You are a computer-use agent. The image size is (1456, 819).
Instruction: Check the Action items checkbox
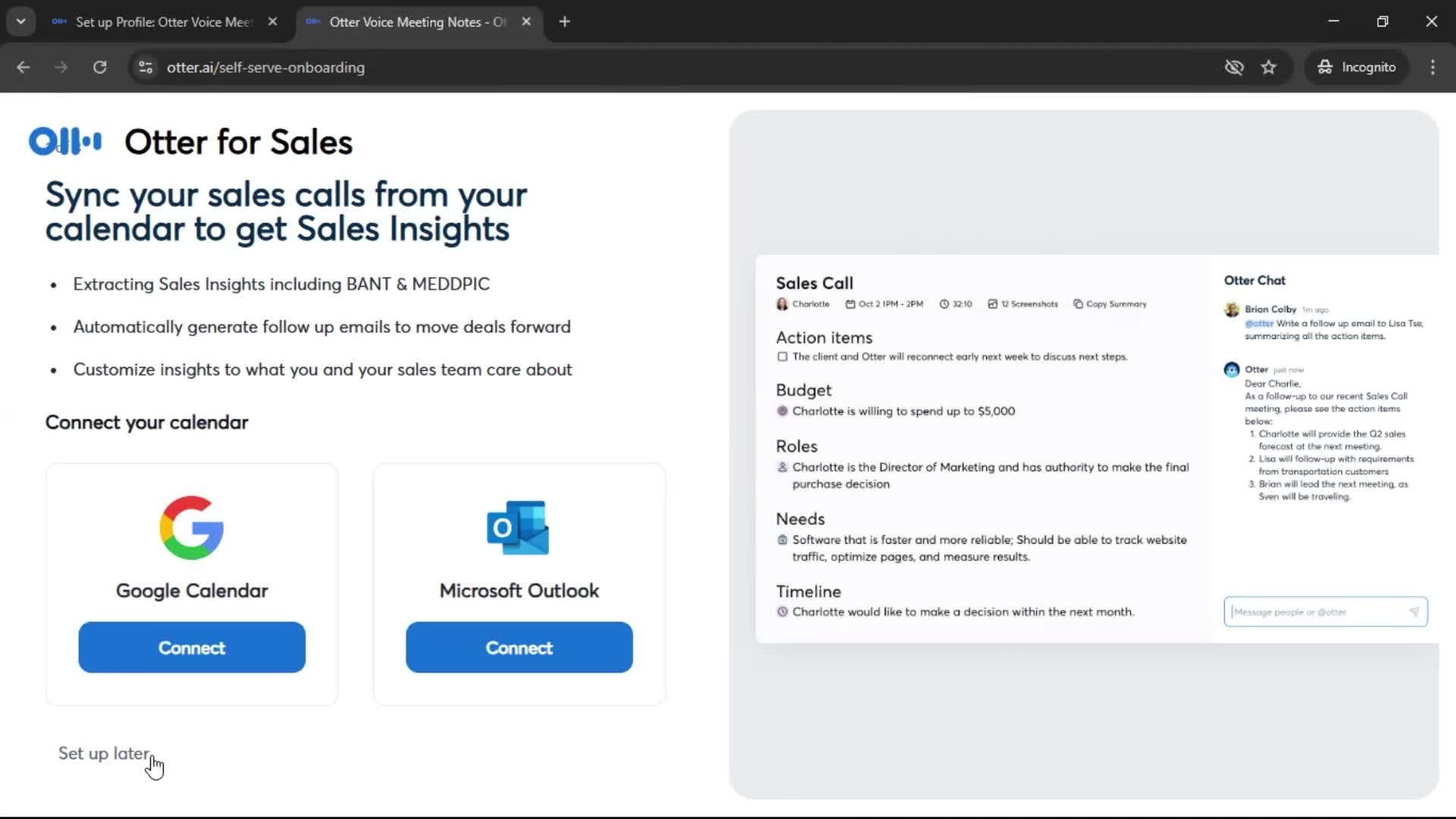point(782,356)
